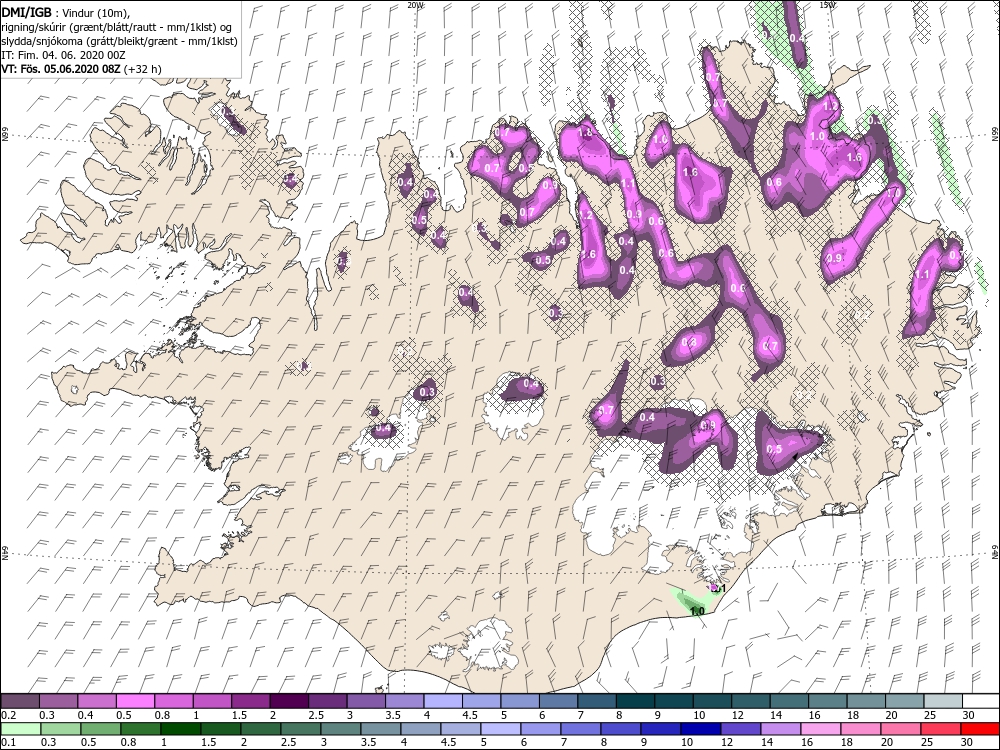
Task: Click the palest green rain swatch from 0.1 to 0.3
Action: tap(20, 728)
